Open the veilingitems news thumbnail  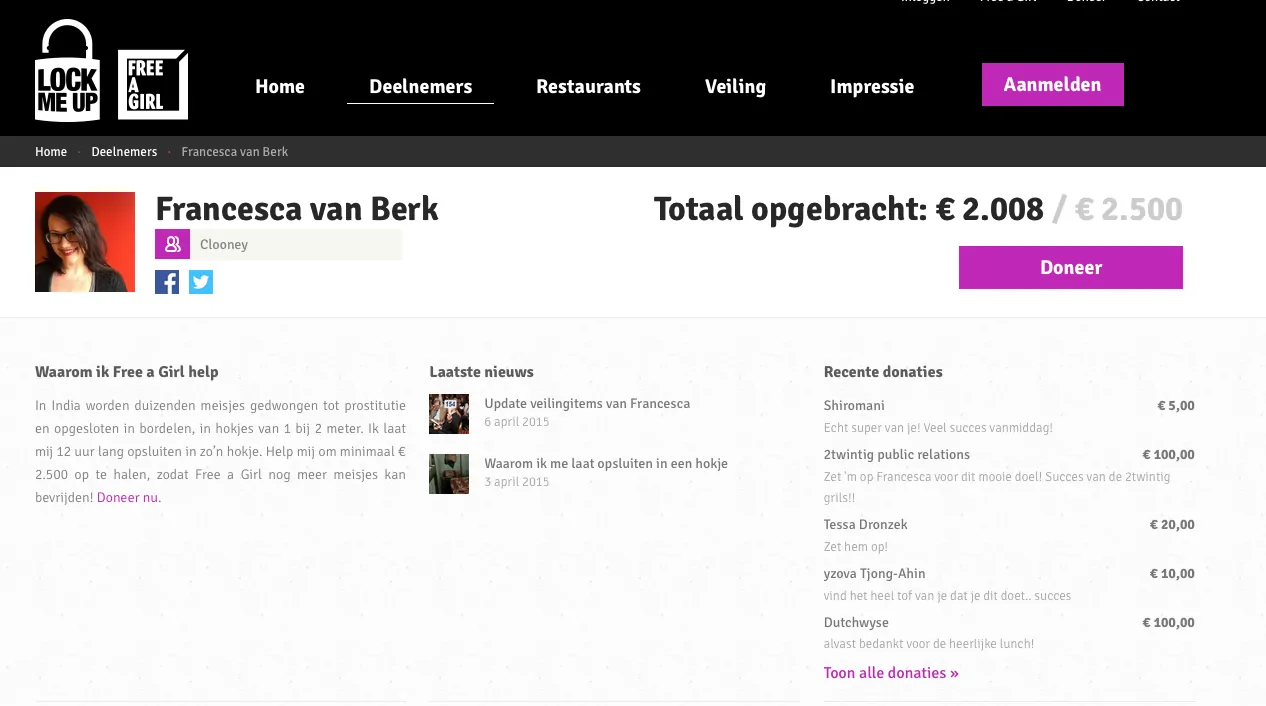pyautogui.click(x=449, y=414)
